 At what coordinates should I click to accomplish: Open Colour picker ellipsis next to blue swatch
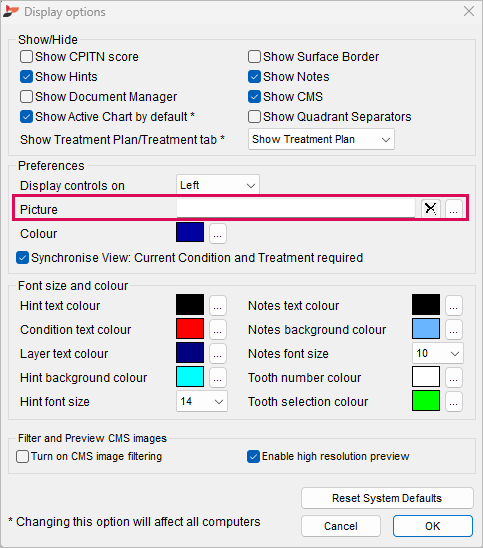218,233
